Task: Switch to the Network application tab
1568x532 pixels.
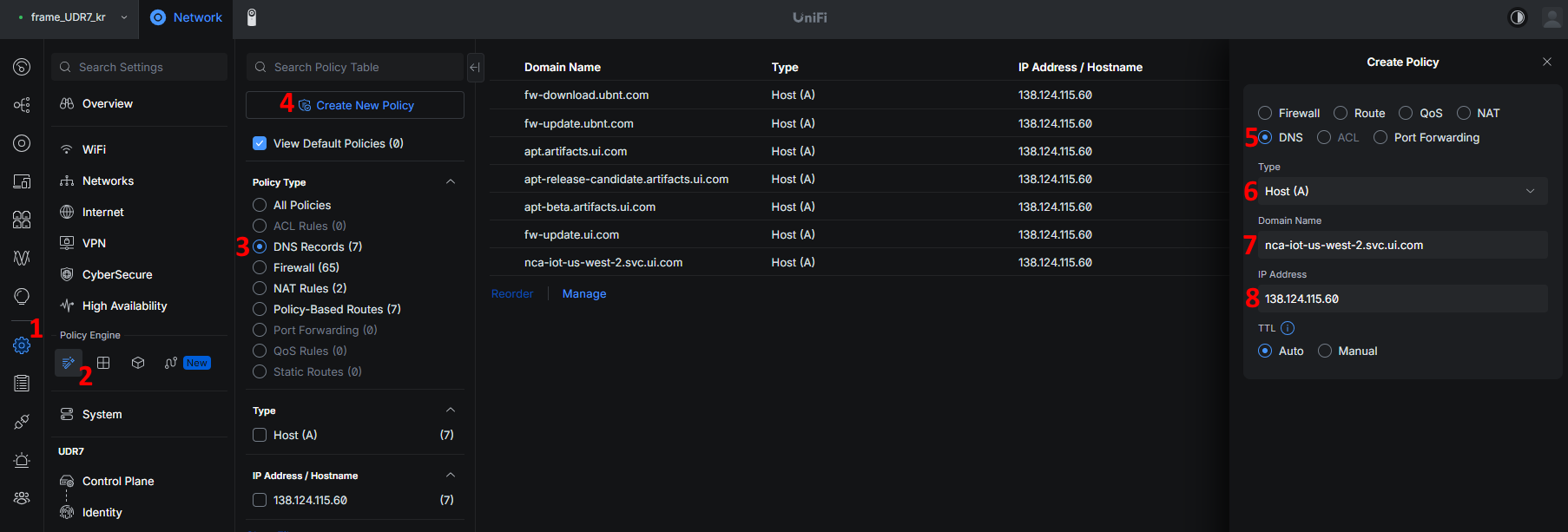Action: 186,17
